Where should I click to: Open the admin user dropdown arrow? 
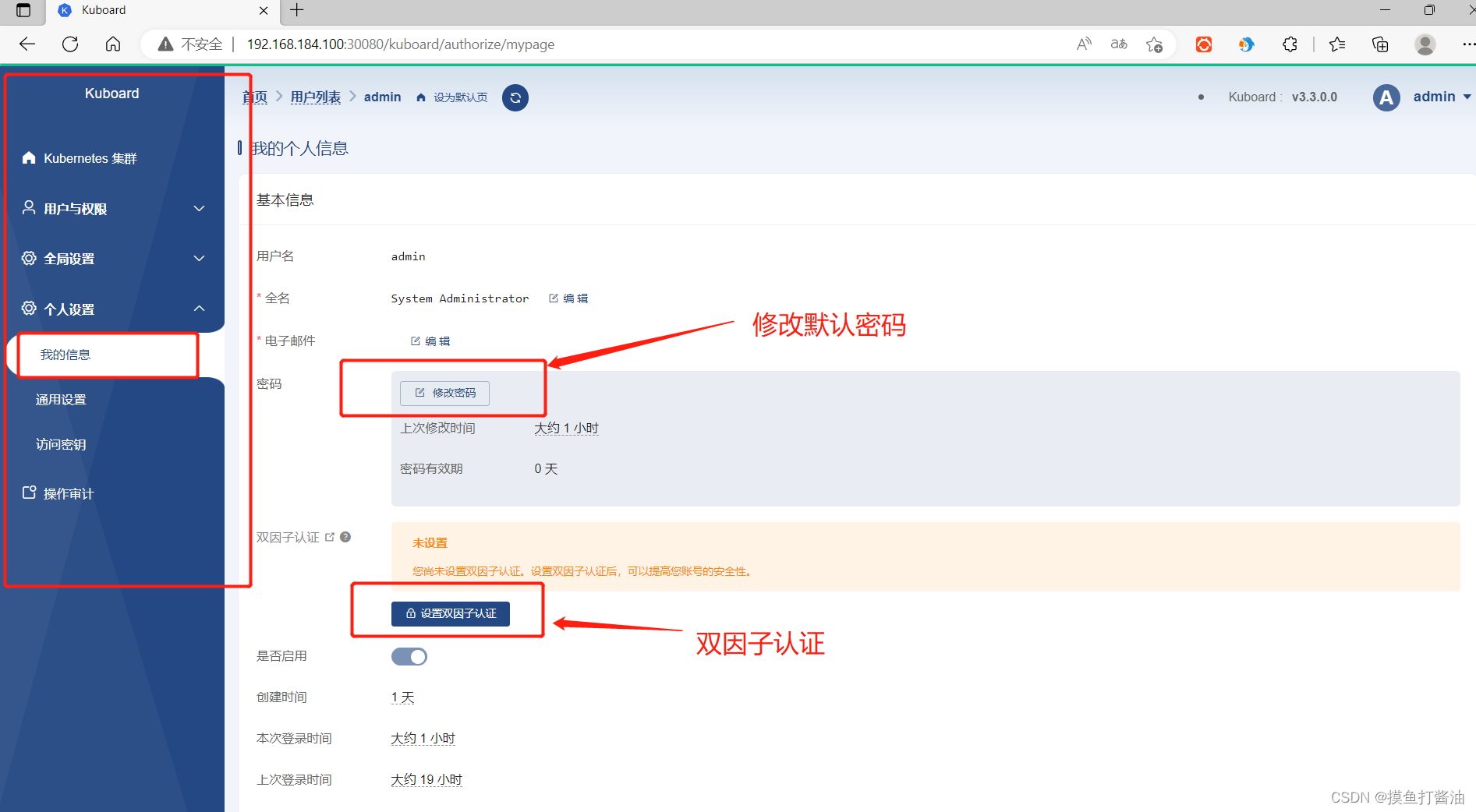pyautogui.click(x=1467, y=97)
